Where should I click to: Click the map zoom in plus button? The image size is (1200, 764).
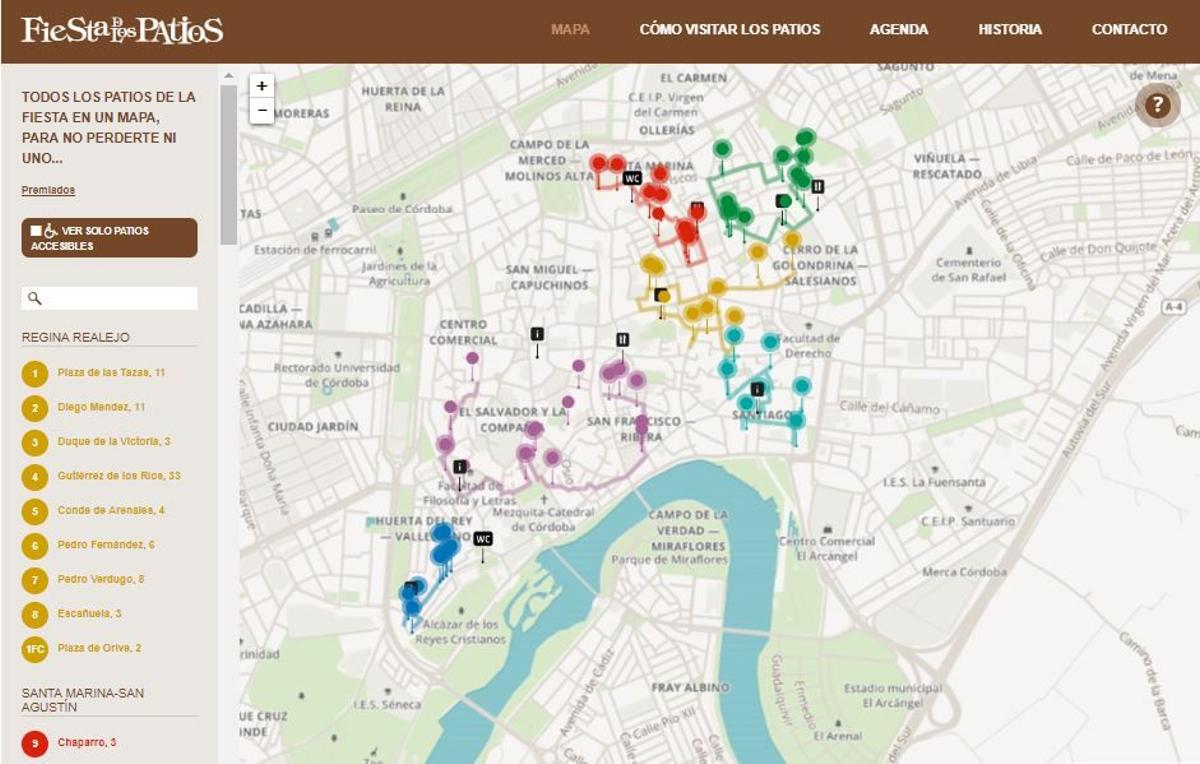tap(262, 85)
